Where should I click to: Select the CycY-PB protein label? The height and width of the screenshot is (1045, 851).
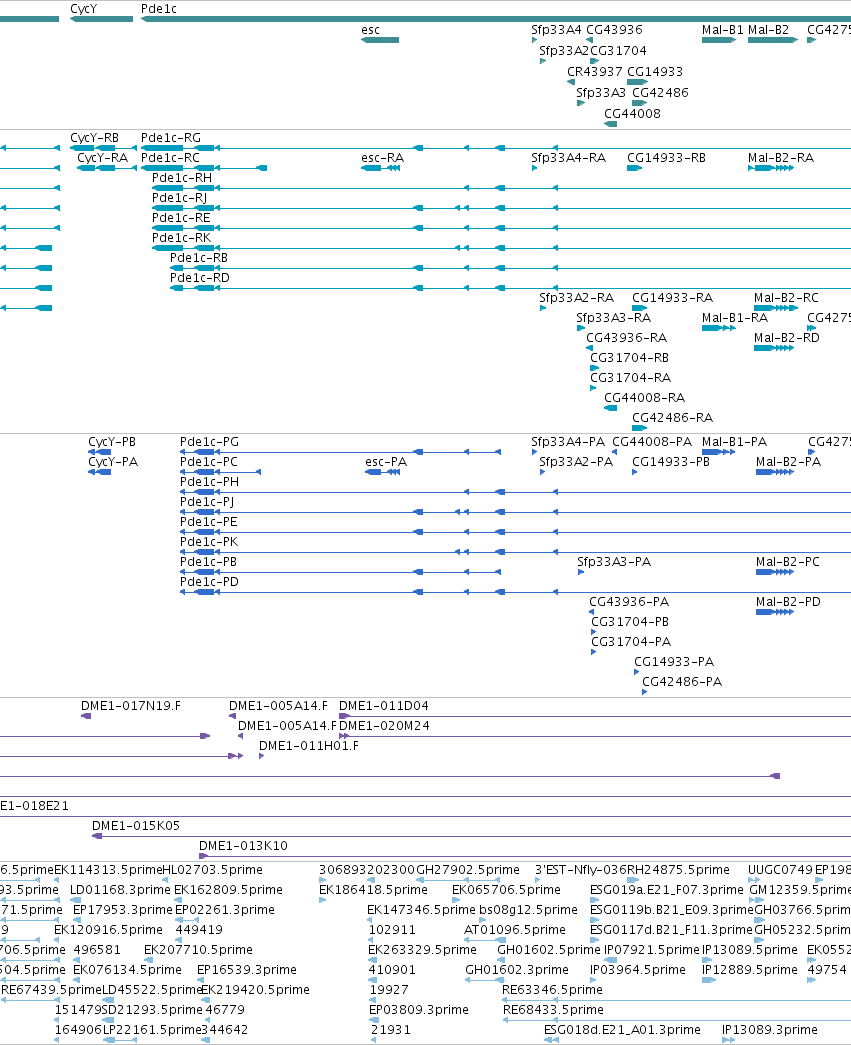point(112,442)
